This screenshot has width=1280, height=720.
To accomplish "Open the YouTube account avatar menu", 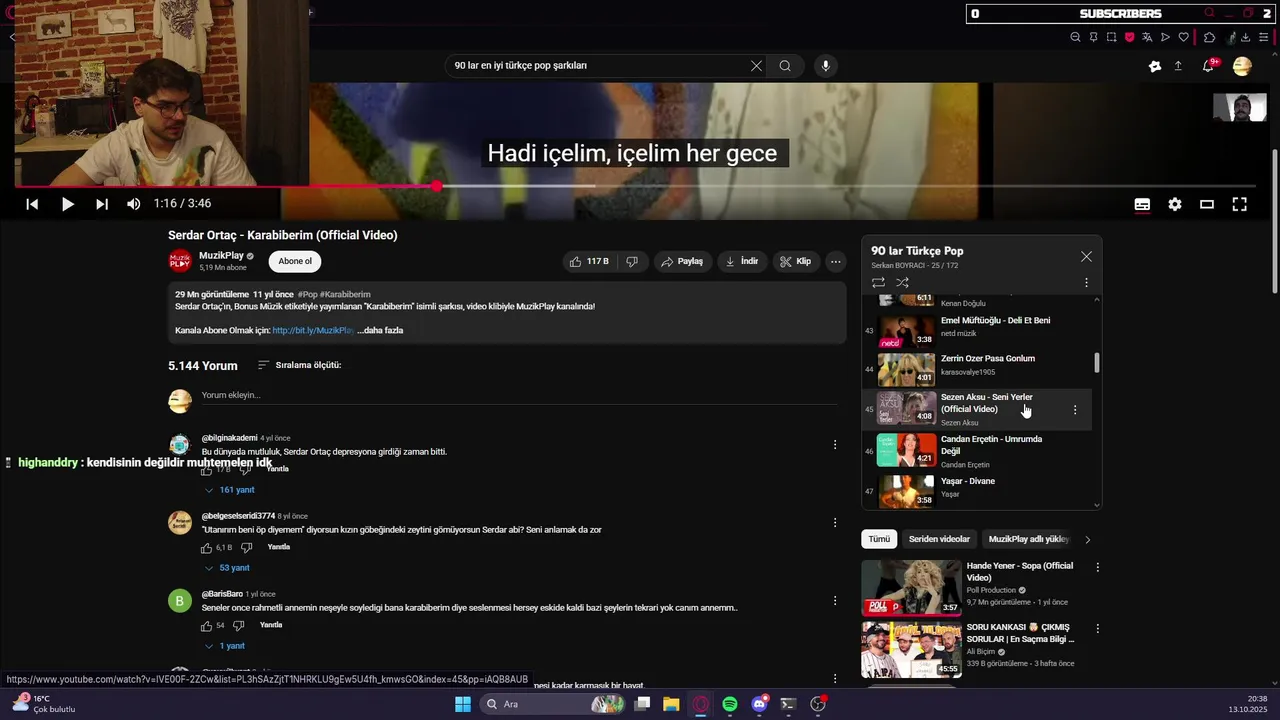I will (1242, 66).
